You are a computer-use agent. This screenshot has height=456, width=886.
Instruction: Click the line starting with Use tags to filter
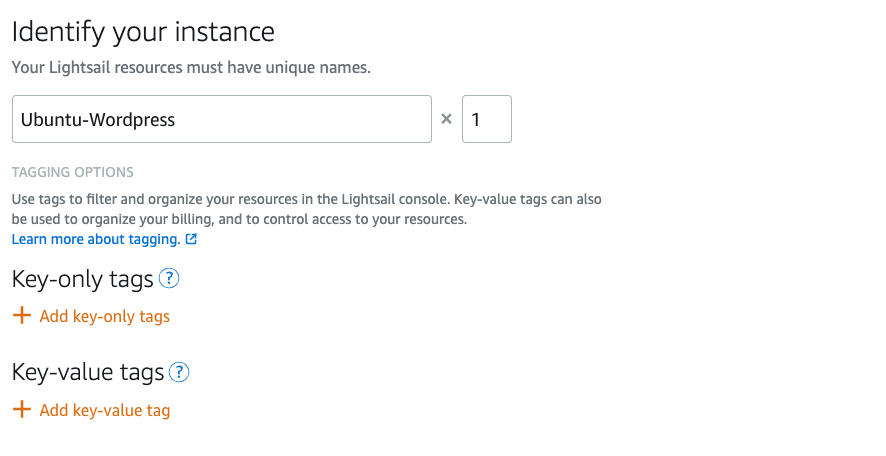coord(306,199)
